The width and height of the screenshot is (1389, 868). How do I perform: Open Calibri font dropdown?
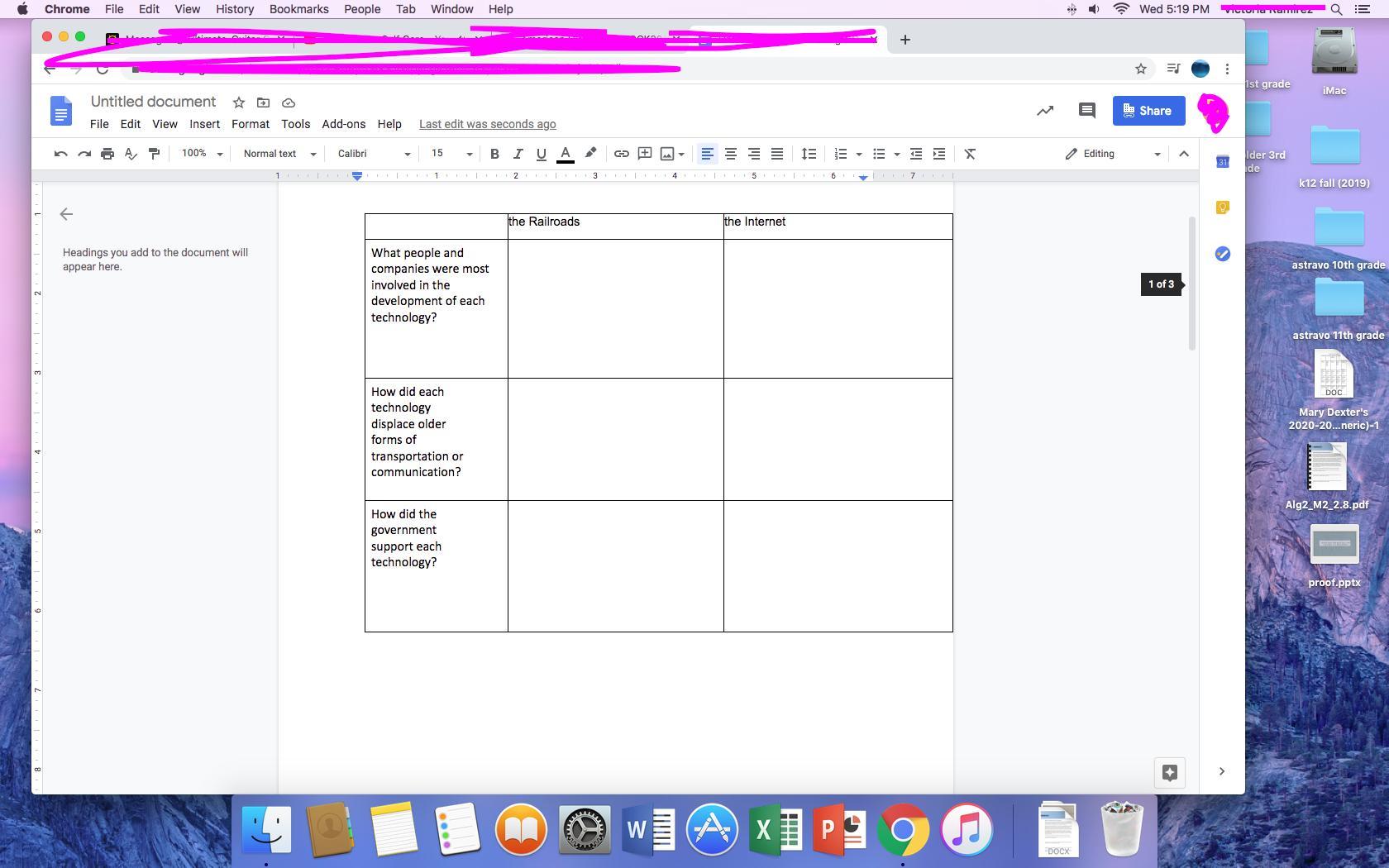click(374, 154)
